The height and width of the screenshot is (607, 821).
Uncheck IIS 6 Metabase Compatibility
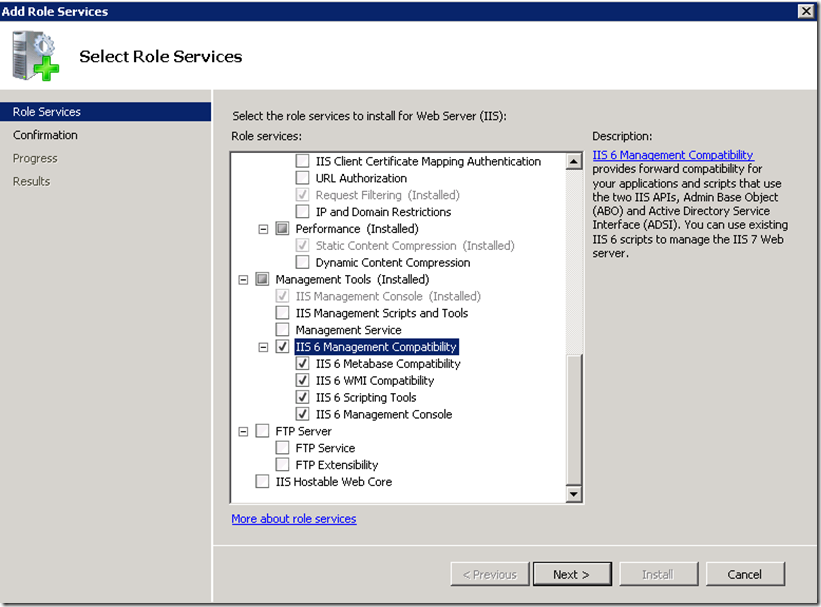(302, 363)
